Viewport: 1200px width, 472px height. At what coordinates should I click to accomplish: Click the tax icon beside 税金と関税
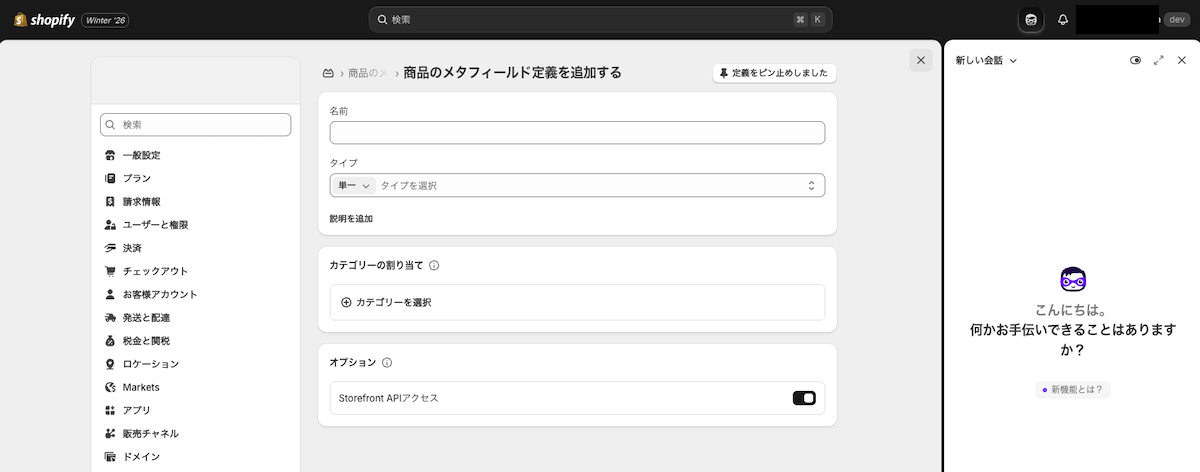click(x=110, y=340)
